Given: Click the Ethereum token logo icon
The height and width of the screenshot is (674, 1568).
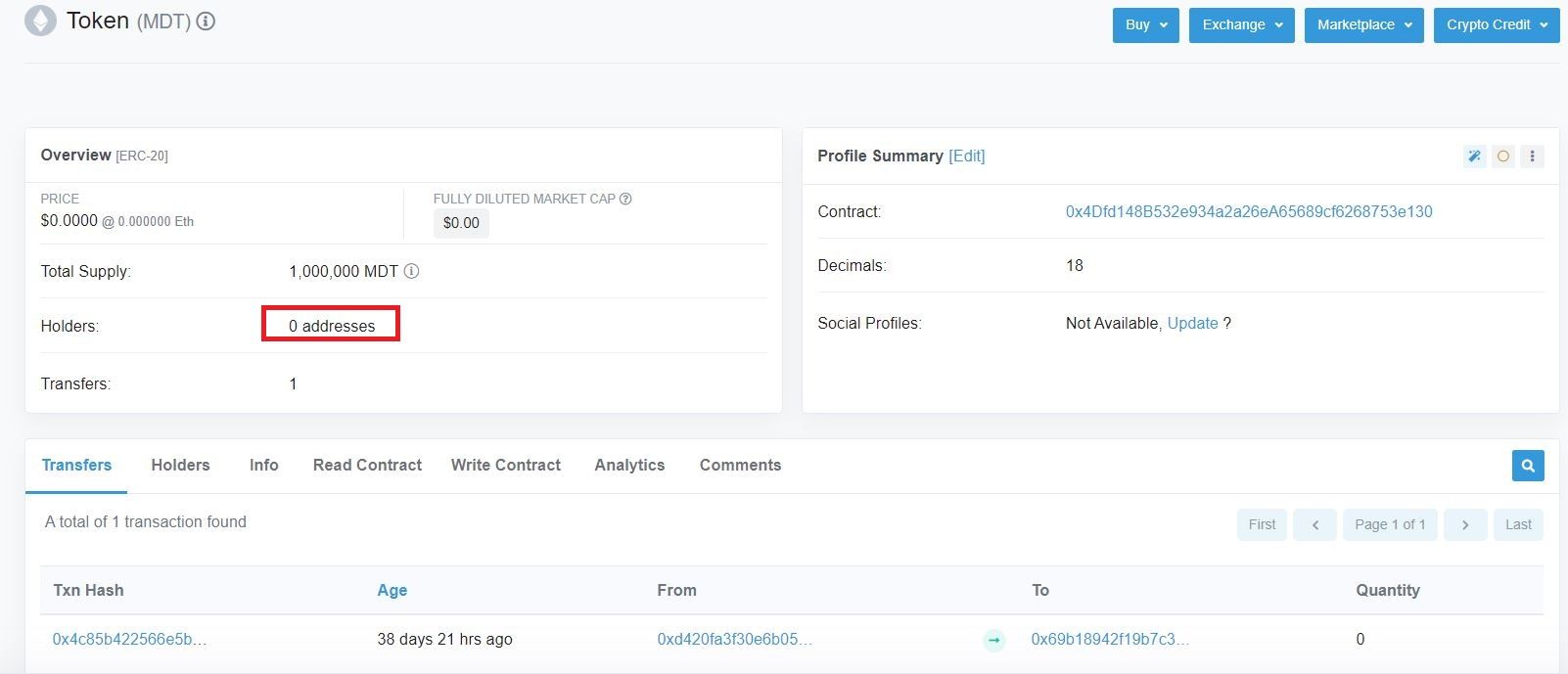Looking at the screenshot, I should tap(40, 21).
